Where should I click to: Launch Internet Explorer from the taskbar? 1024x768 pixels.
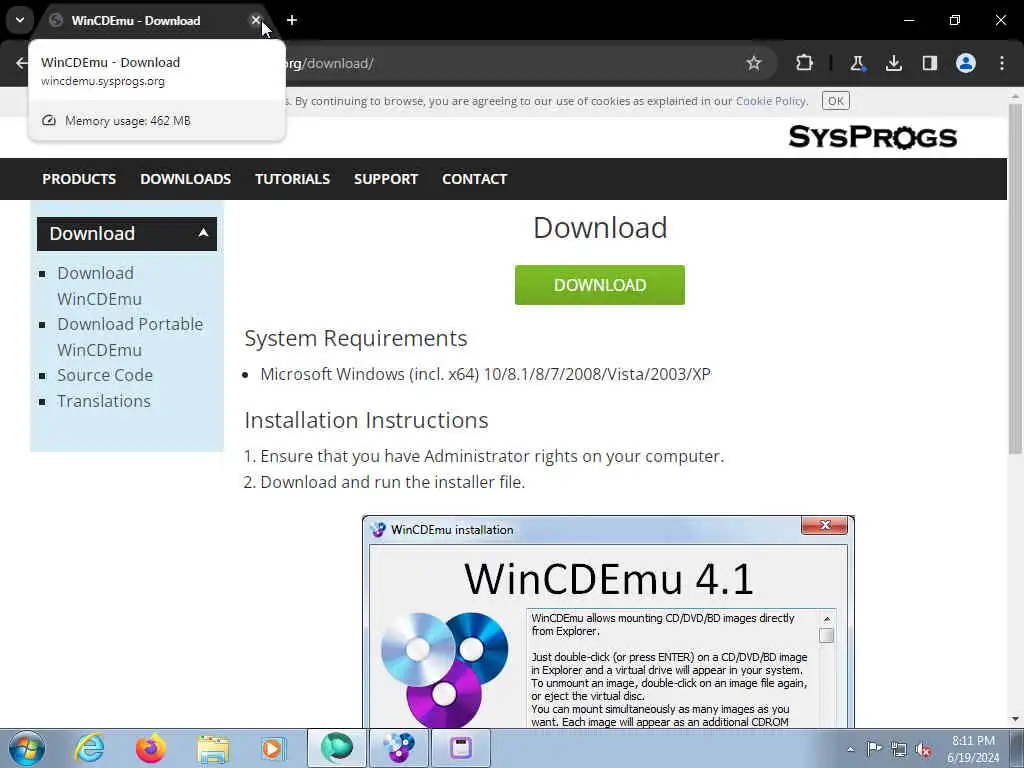coord(89,748)
